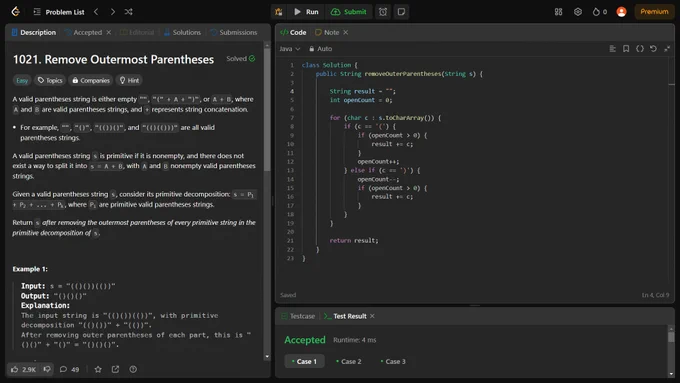The width and height of the screenshot is (680, 383).
Task: Expand the Hint tag
Action: click(129, 80)
